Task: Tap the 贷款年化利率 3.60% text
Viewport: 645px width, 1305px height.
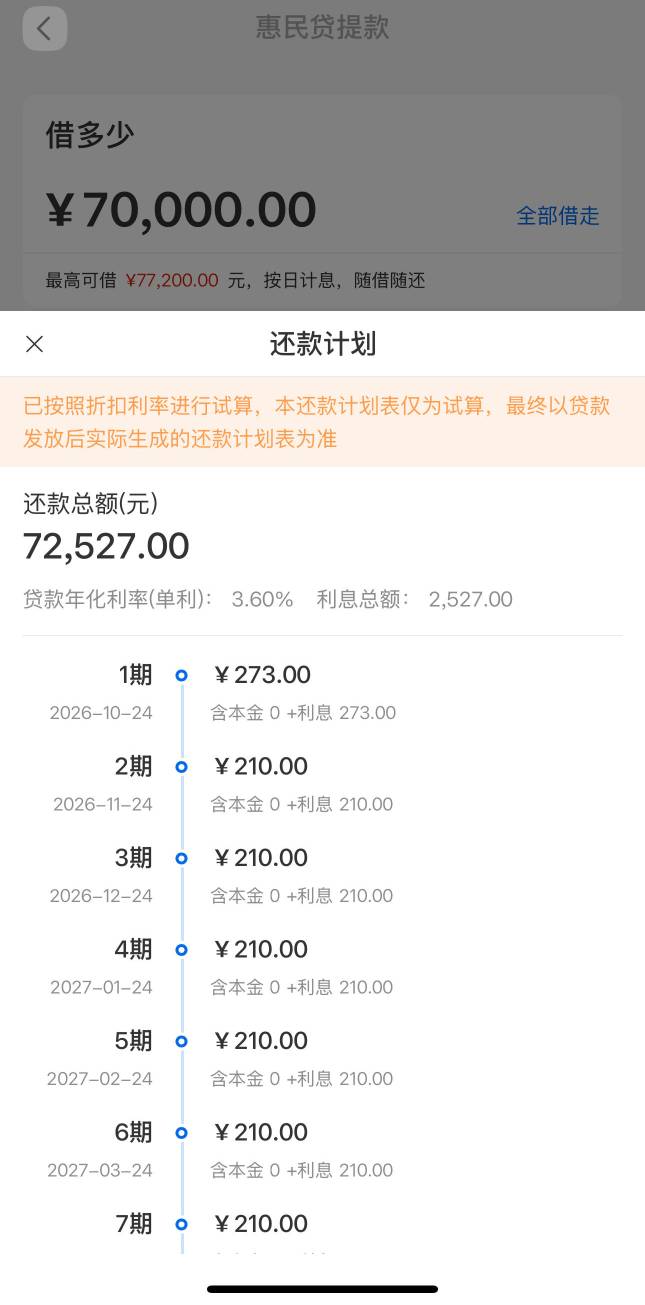Action: 158,599
